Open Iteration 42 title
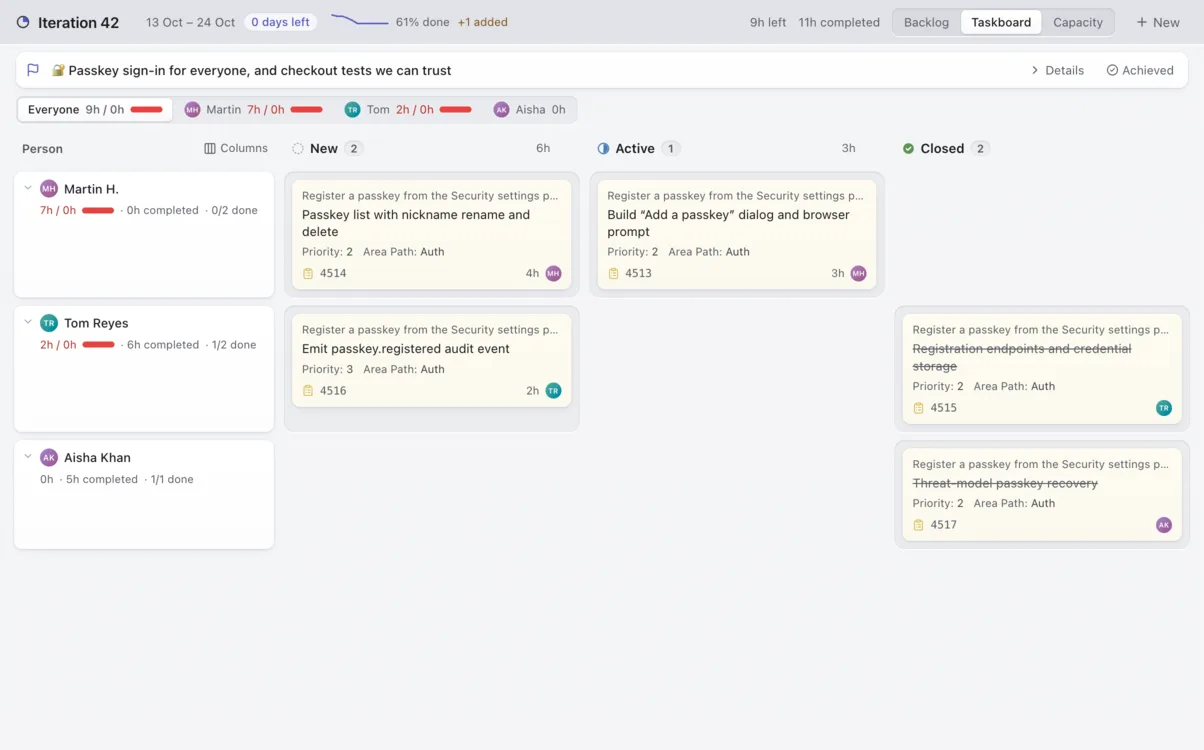 click(78, 22)
